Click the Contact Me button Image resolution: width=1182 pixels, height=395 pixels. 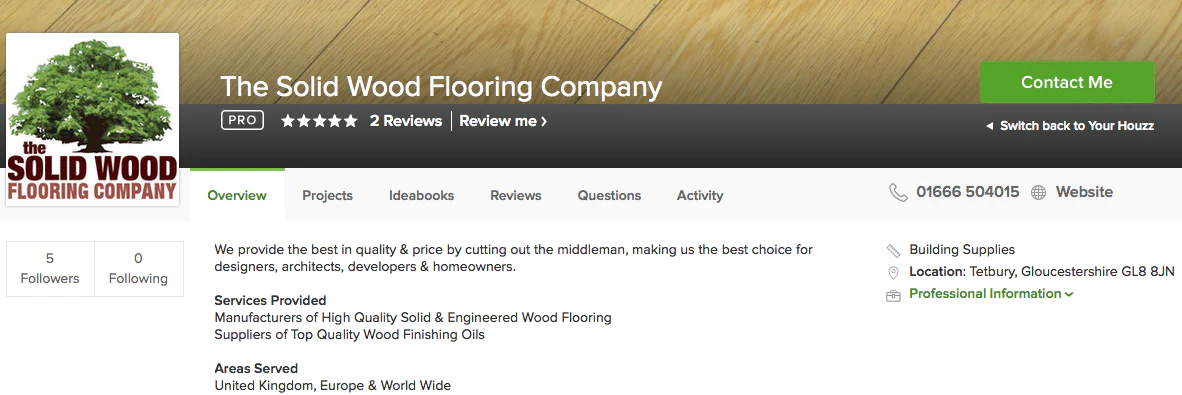[x=1067, y=82]
